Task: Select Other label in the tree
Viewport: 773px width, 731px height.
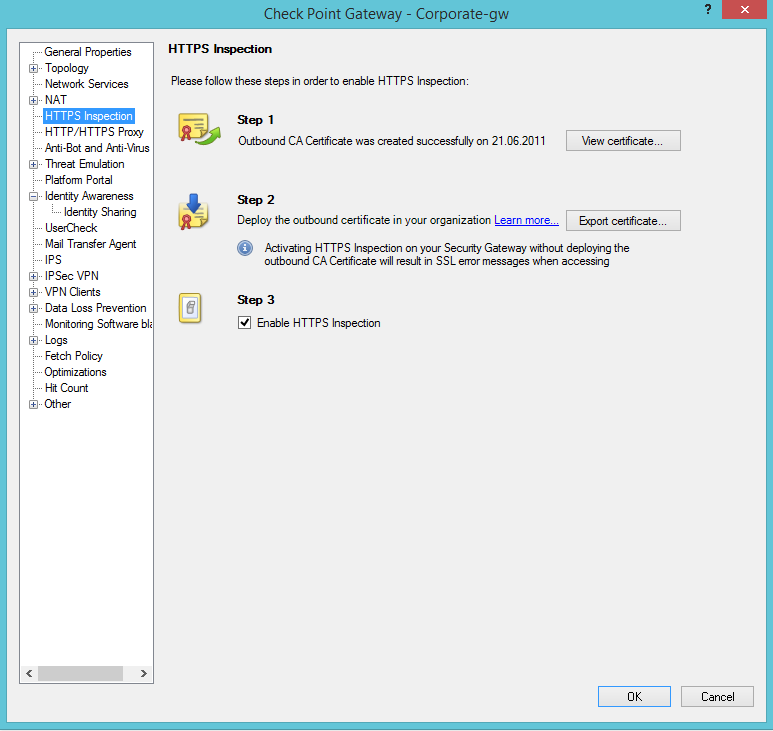Action: [x=58, y=404]
